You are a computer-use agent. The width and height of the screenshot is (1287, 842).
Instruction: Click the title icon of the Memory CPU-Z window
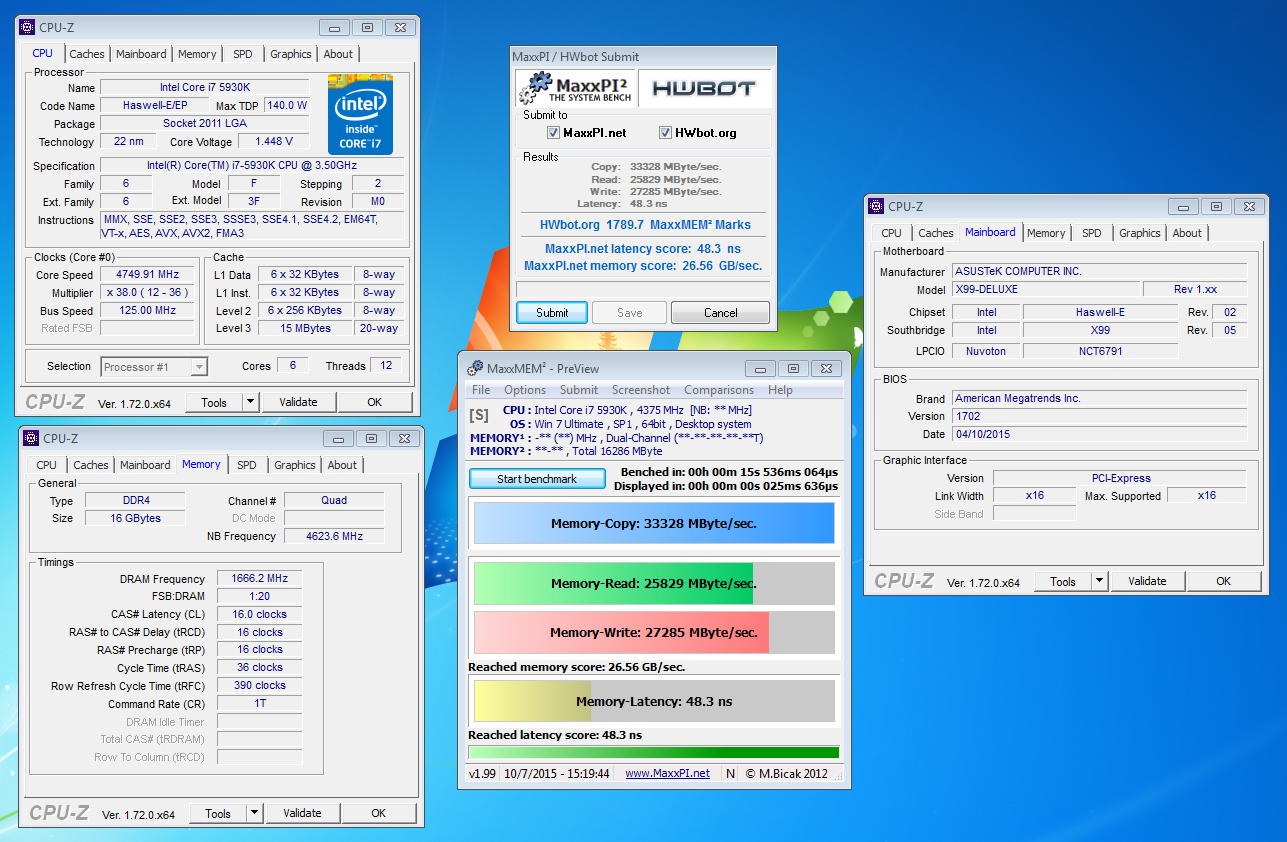(x=31, y=438)
